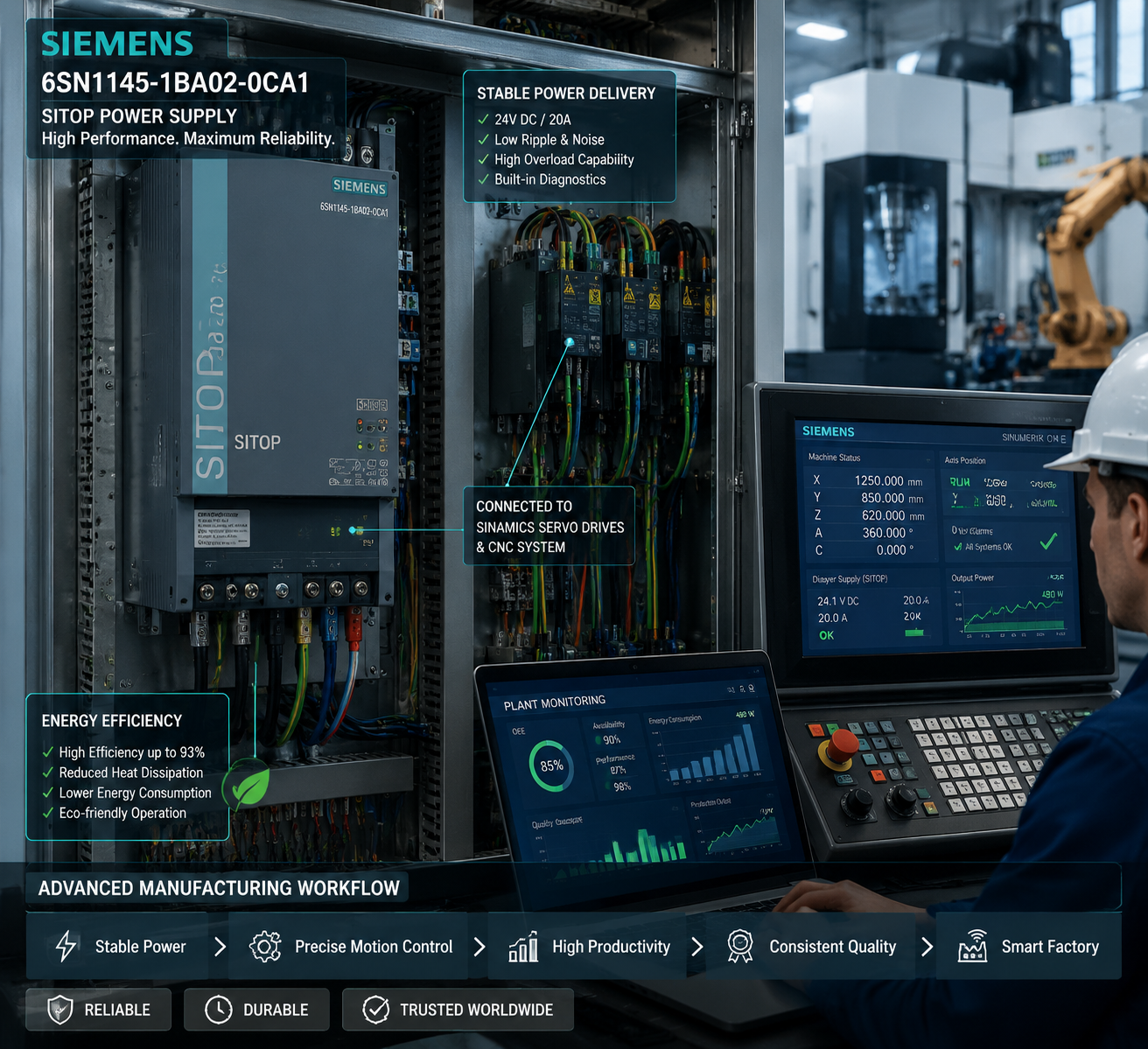Click the checkmark beside Lower Energy Consumption
Image resolution: width=1148 pixels, height=1049 pixels.
pos(48,793)
